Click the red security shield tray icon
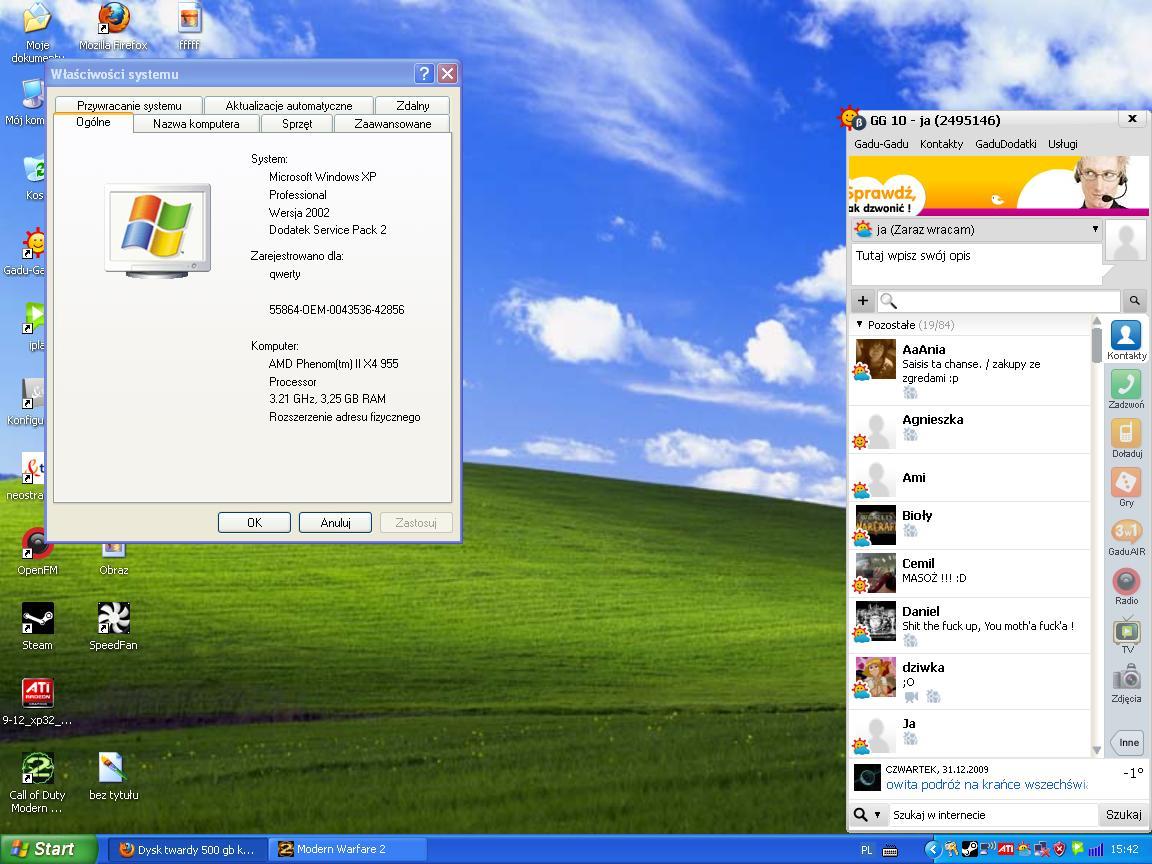The height and width of the screenshot is (864, 1152). click(1059, 849)
